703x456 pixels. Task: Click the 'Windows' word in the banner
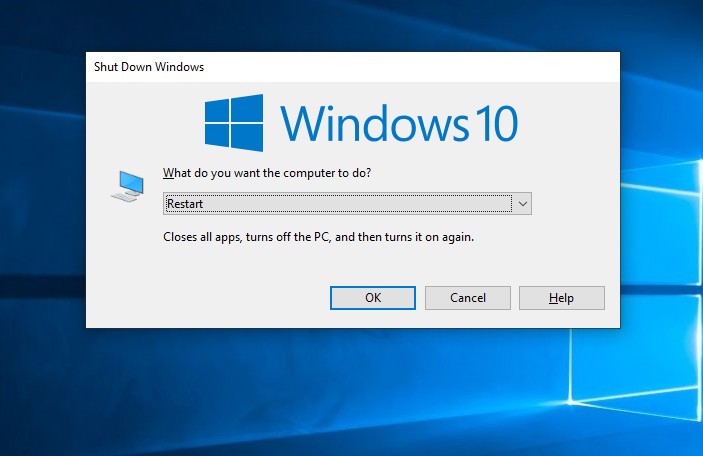coord(370,123)
